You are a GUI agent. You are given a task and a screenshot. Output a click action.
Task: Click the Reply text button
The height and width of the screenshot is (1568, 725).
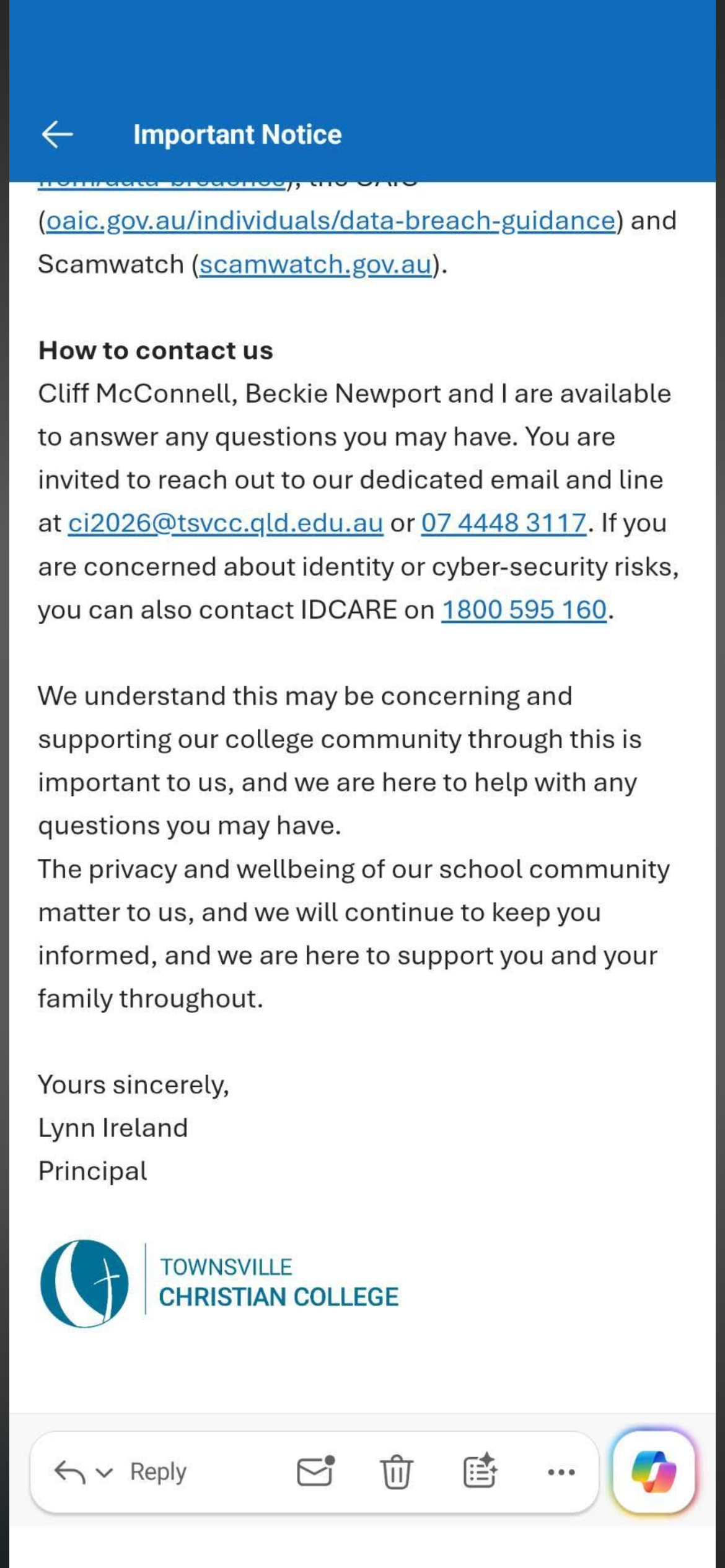coord(158,1472)
